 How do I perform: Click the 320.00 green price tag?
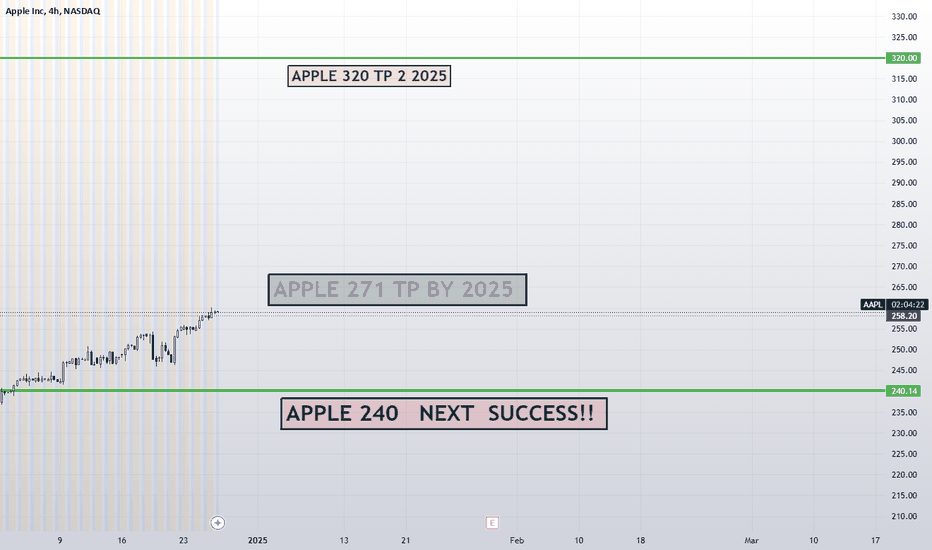click(903, 58)
